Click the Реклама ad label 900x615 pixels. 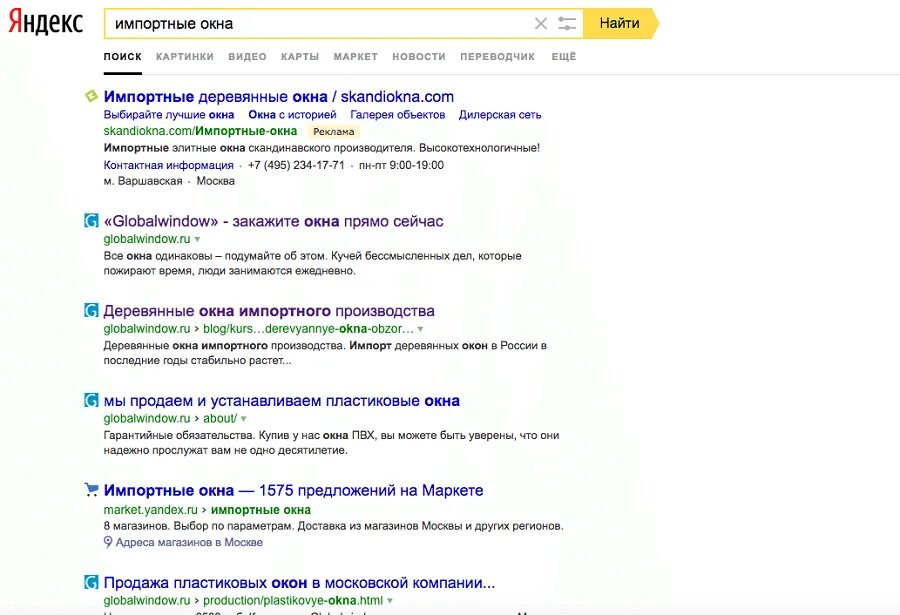[x=333, y=131]
